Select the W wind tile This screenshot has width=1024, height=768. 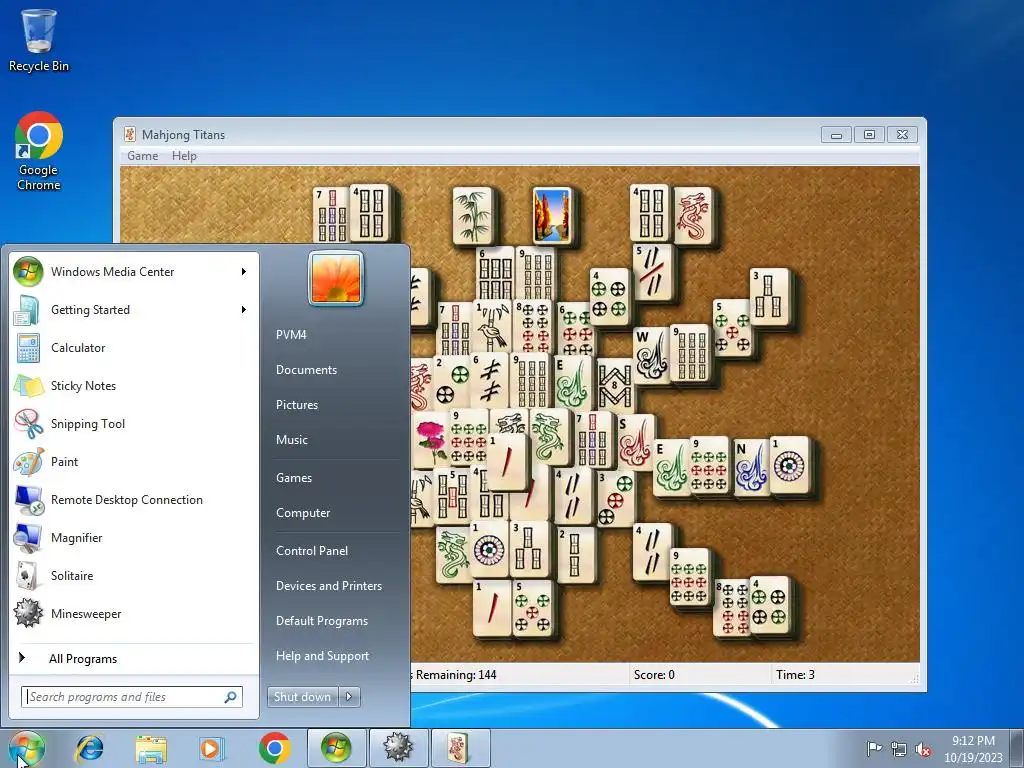650,355
